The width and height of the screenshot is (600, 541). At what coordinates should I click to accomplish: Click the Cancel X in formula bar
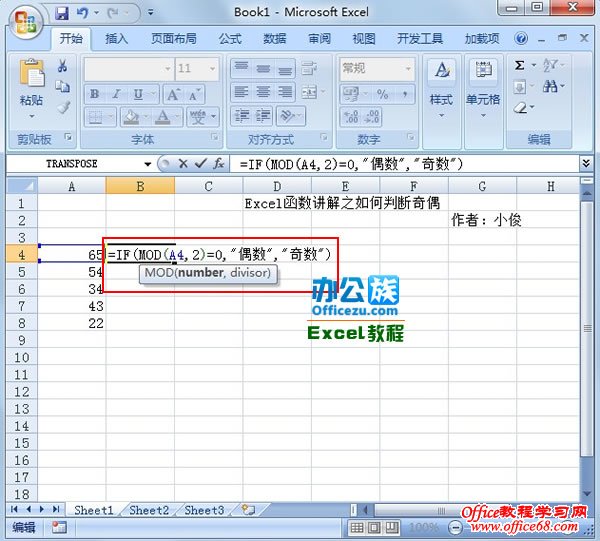(183, 164)
